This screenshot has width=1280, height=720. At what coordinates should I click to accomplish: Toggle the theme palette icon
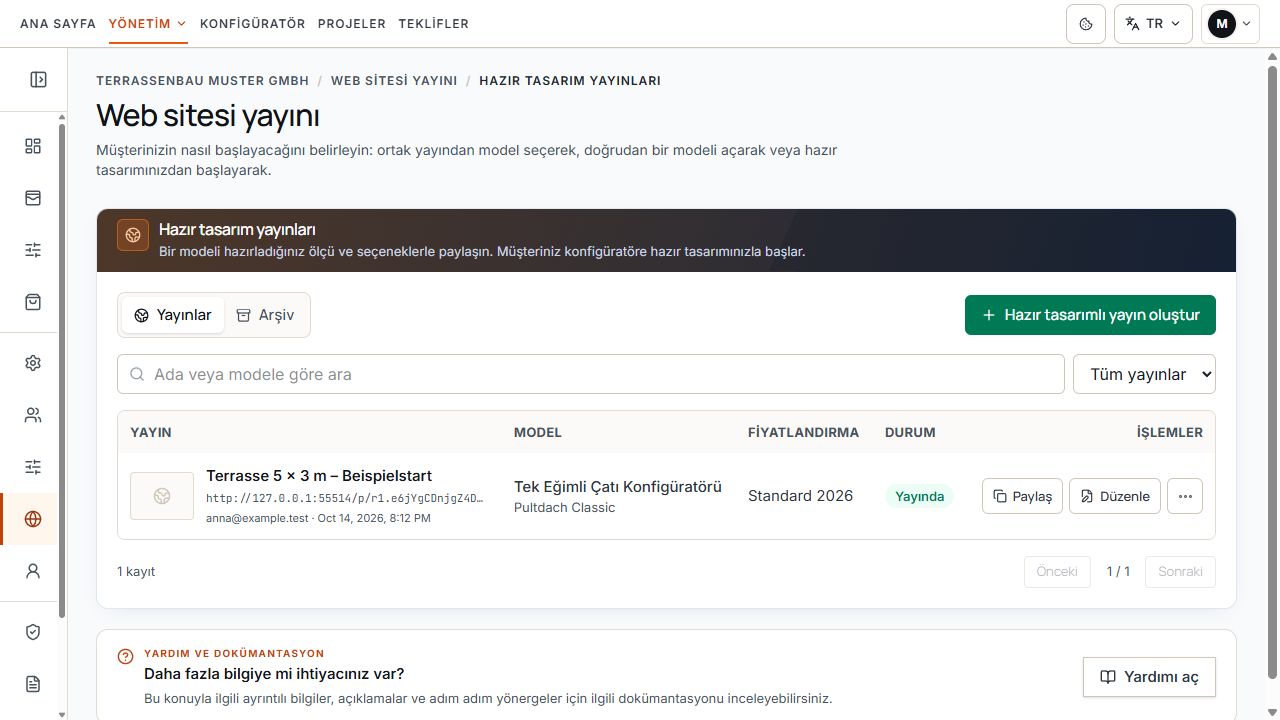[x=1086, y=23]
